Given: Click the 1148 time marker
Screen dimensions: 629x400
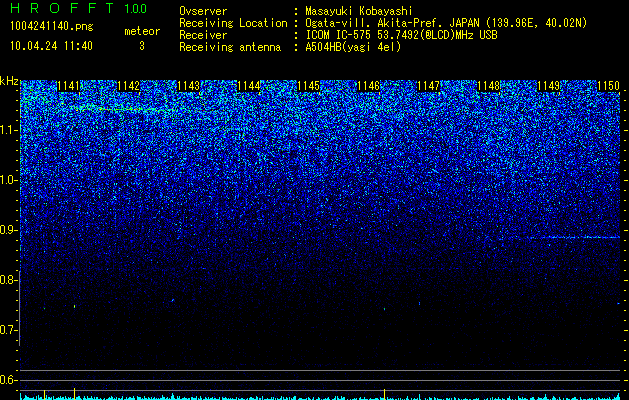Looking at the screenshot, I should tap(489, 86).
